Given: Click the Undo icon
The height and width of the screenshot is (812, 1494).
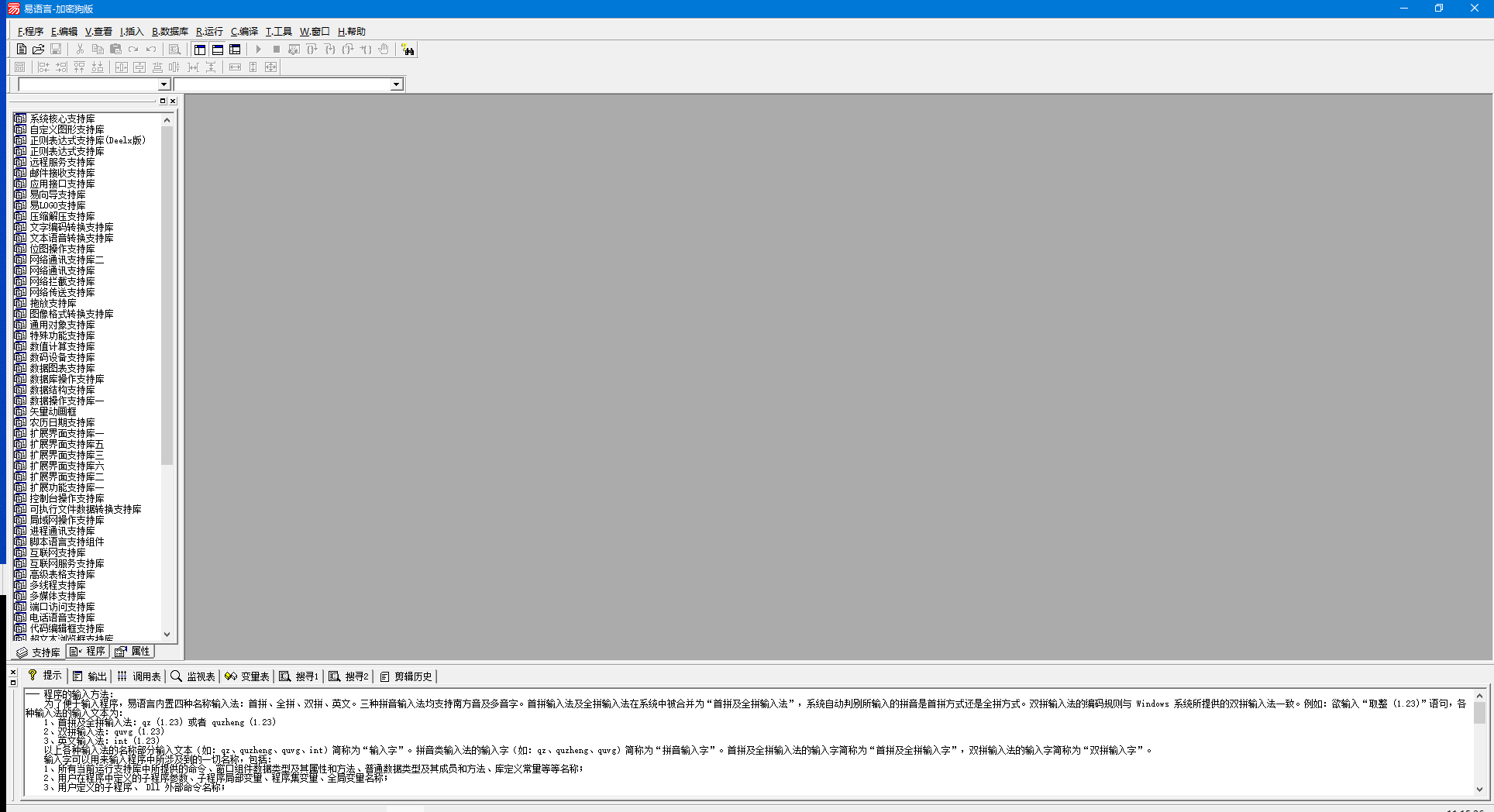Looking at the screenshot, I should pyautogui.click(x=150, y=49).
